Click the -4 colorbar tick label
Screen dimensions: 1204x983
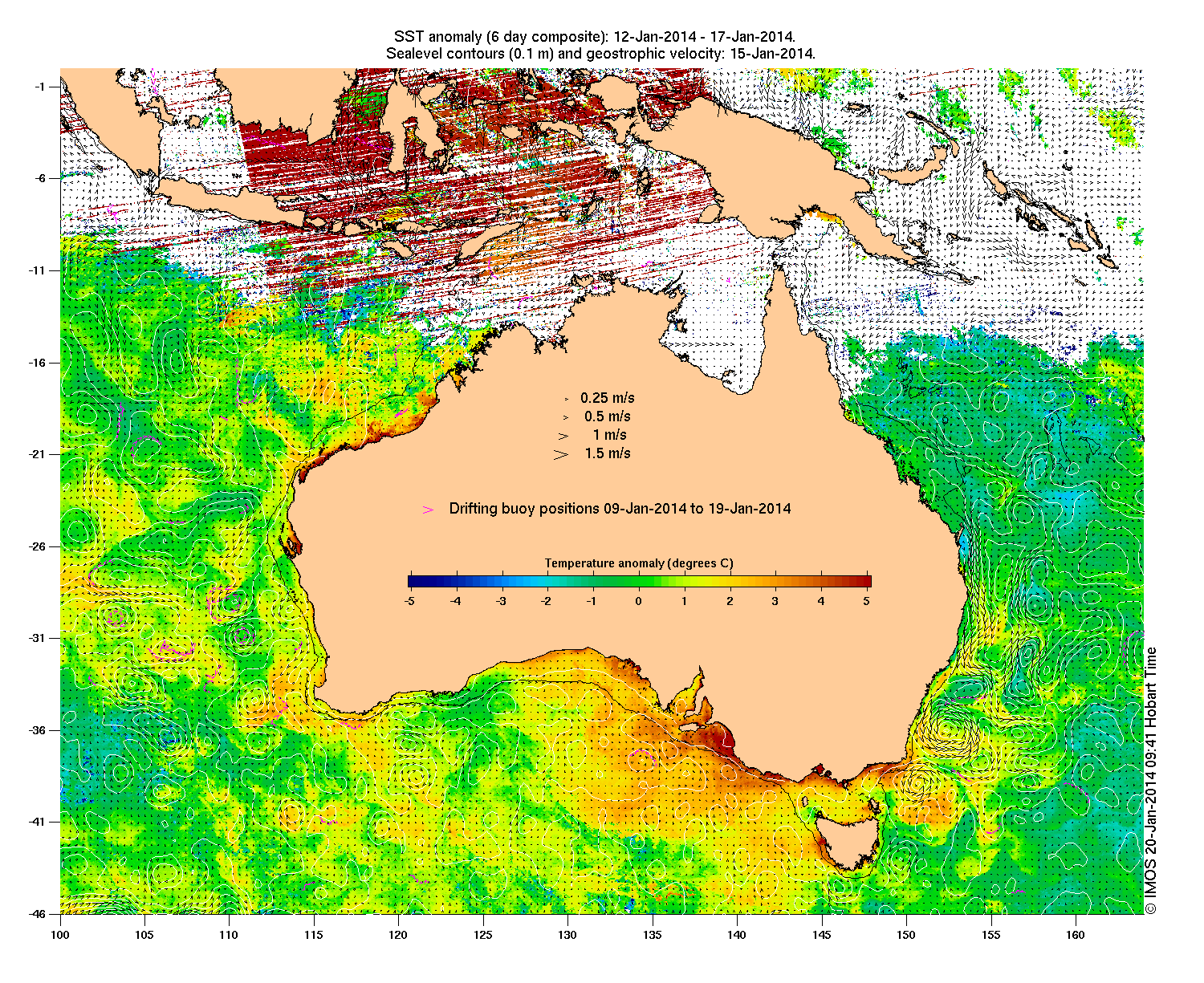click(455, 600)
